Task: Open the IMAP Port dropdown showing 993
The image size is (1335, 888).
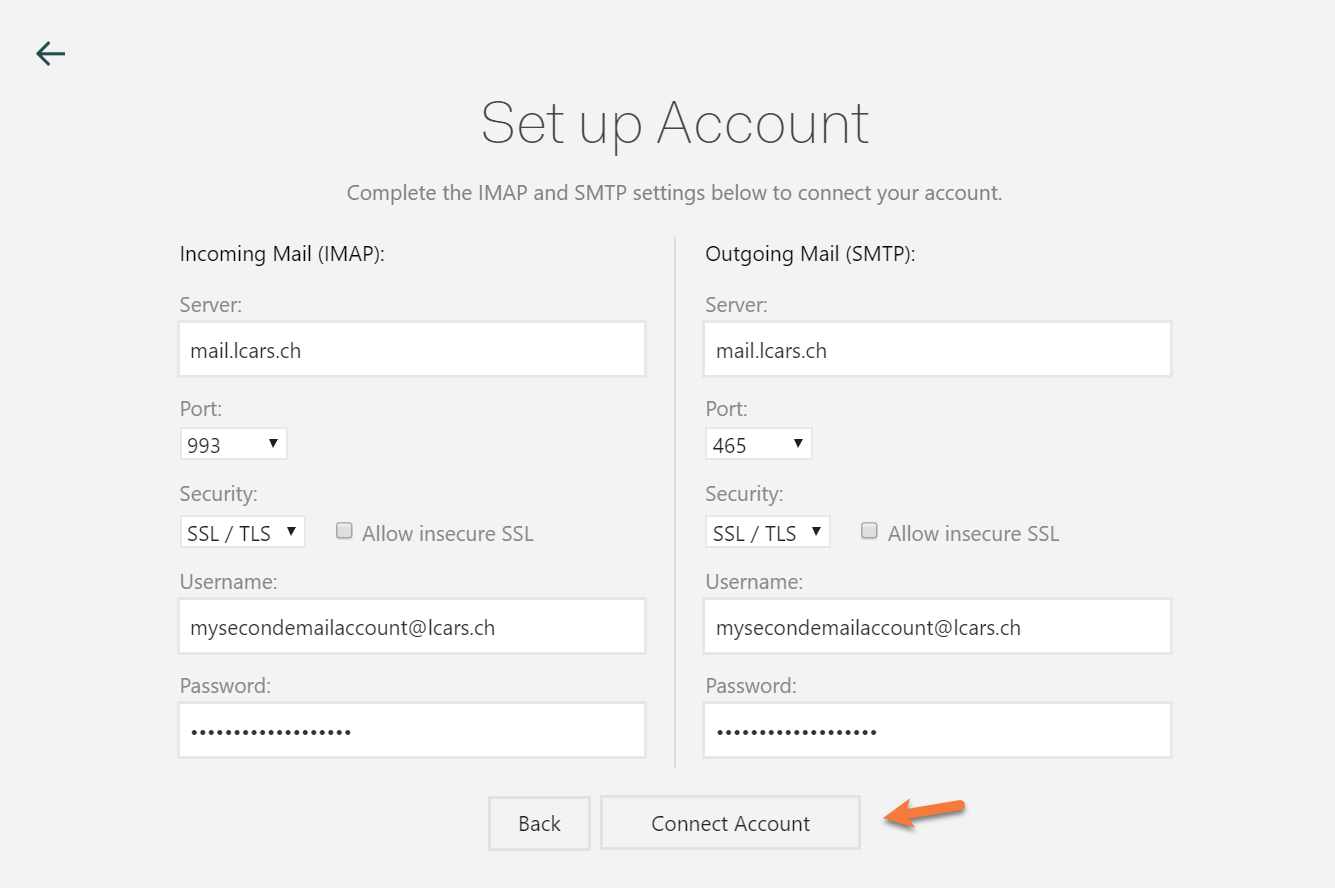Action: [233, 443]
